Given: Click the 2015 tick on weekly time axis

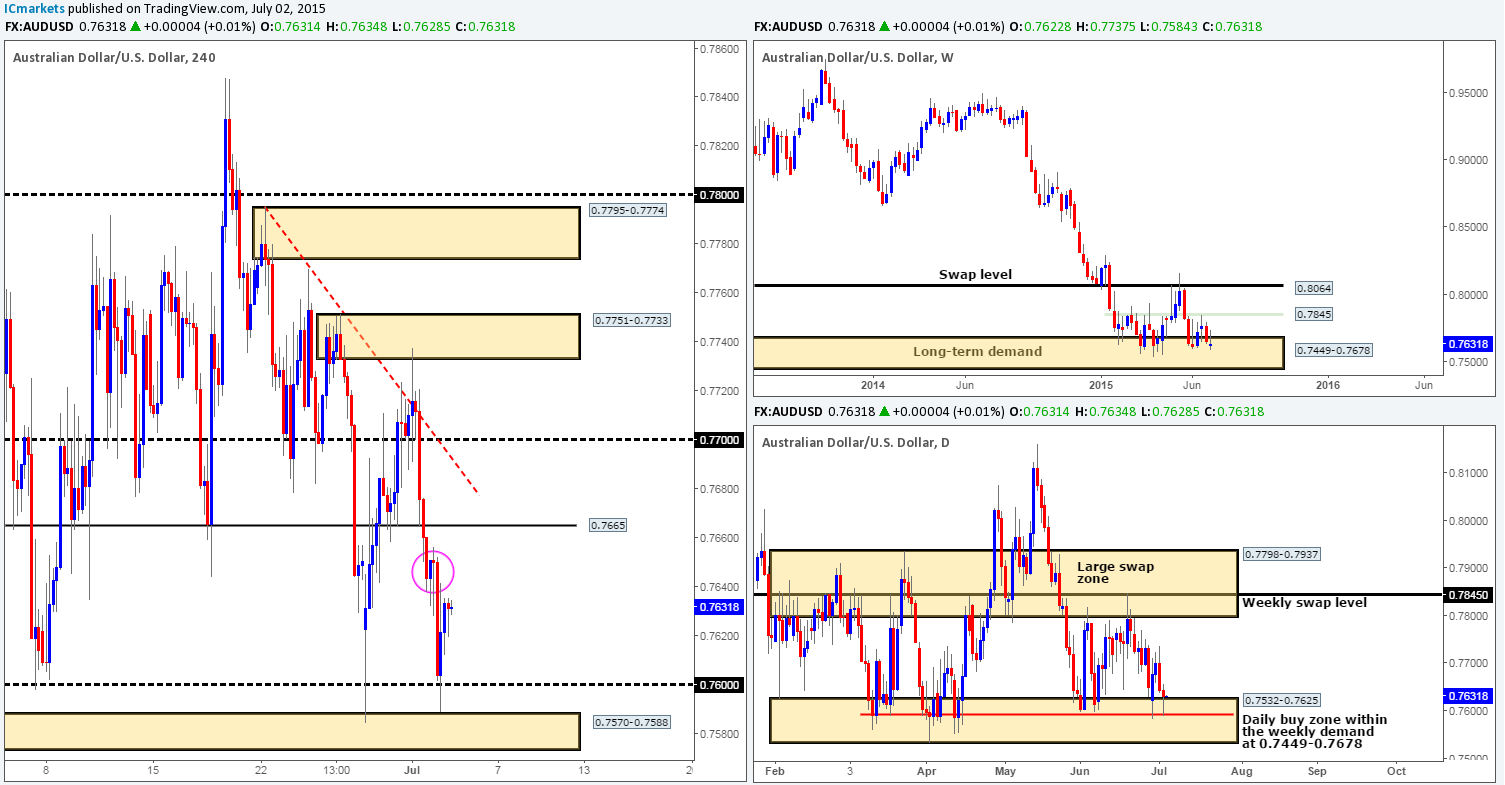Looking at the screenshot, I should (x=1101, y=385).
